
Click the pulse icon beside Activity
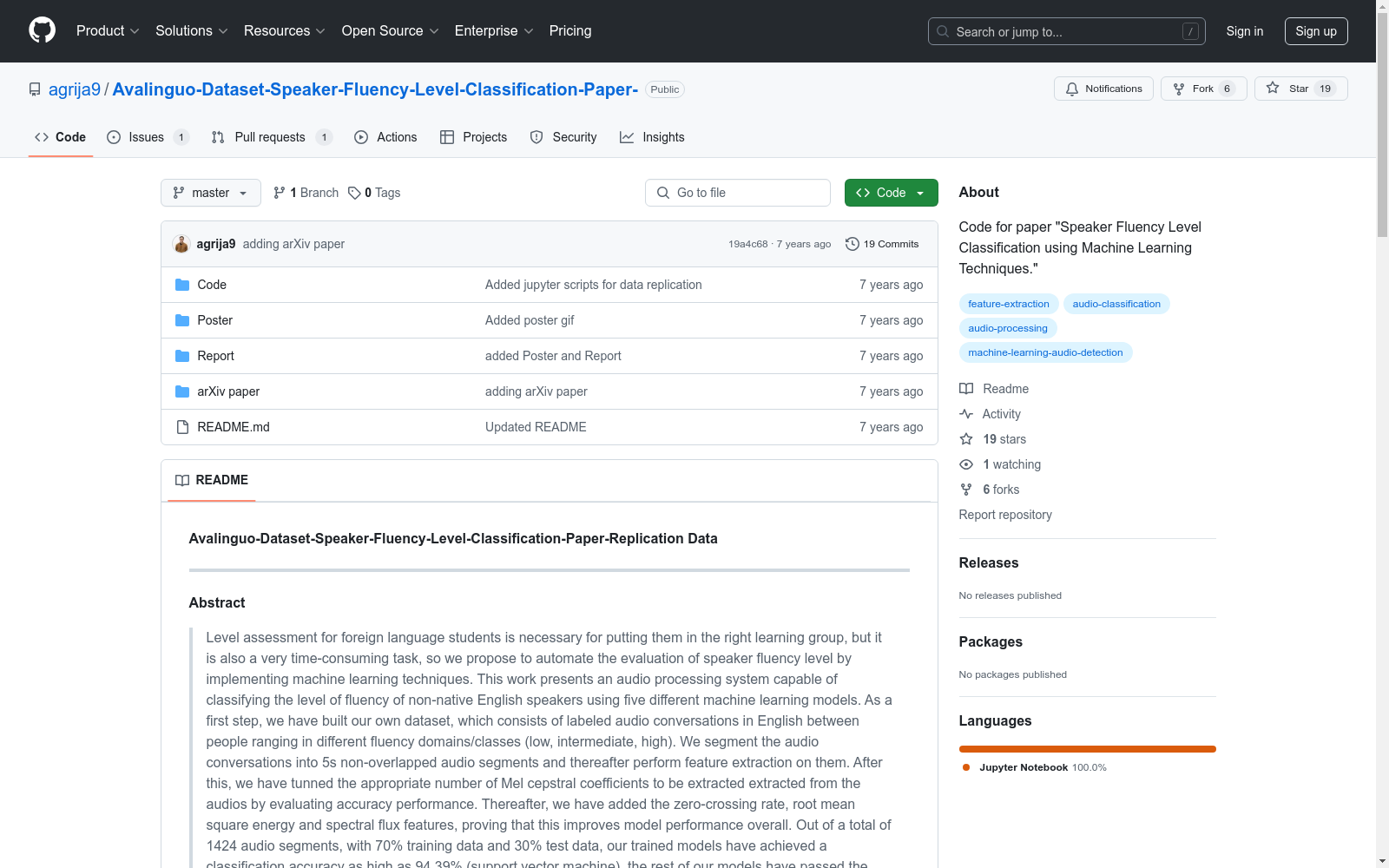(x=966, y=414)
